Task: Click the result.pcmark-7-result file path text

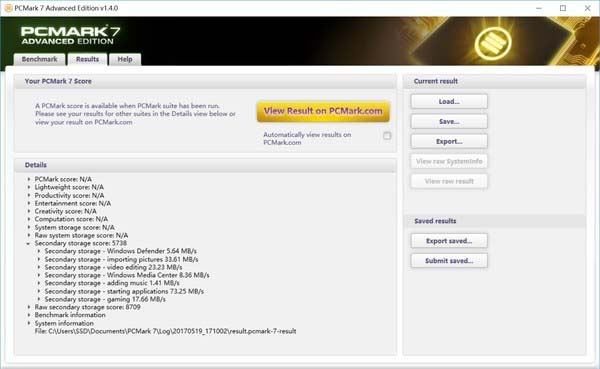Action: (165, 331)
